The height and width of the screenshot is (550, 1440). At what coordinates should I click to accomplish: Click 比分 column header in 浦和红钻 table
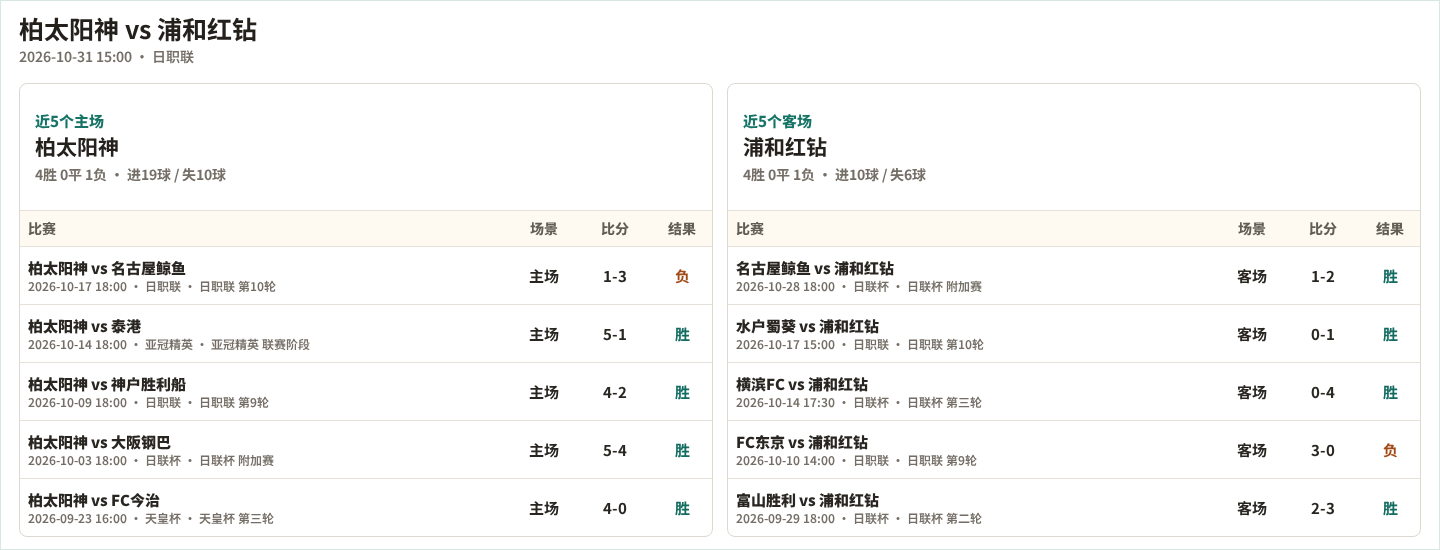(x=1323, y=229)
